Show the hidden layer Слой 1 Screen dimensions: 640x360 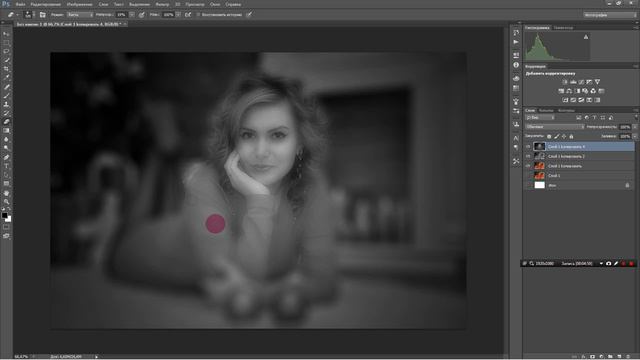click(x=528, y=176)
